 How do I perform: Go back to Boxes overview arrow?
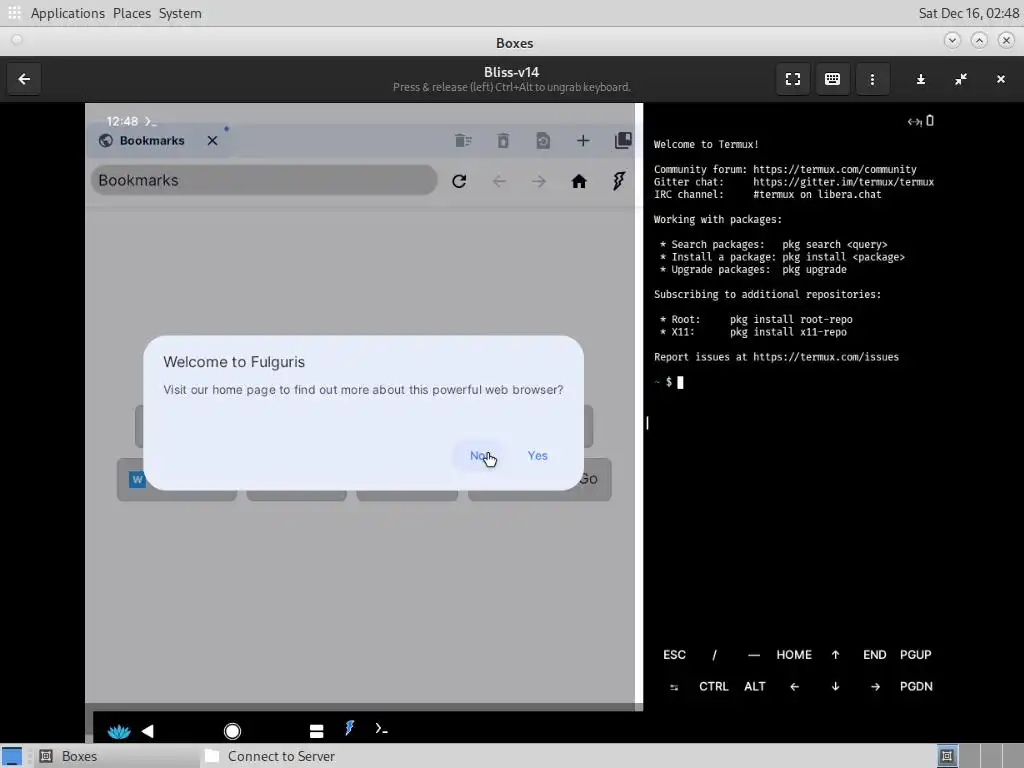(x=24, y=79)
